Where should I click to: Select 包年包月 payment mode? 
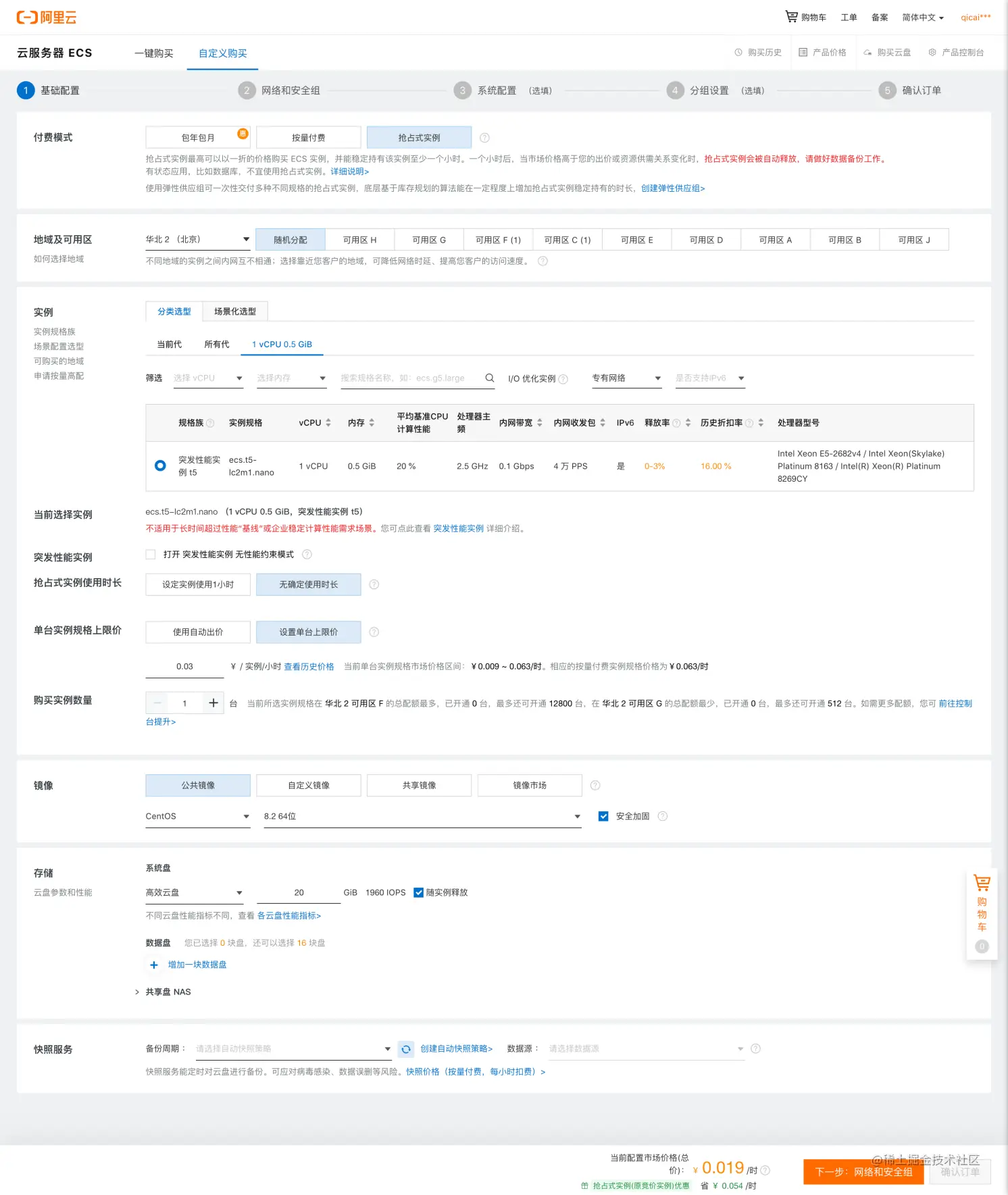tap(198, 137)
